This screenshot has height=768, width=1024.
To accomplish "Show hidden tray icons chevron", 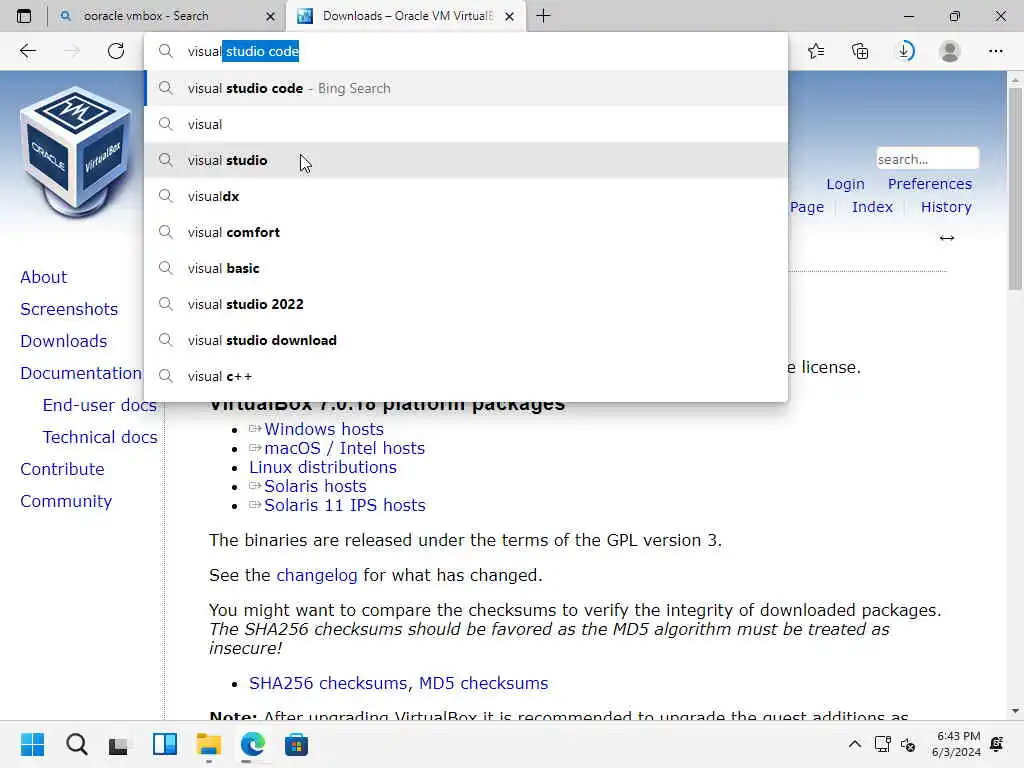I will [x=854, y=744].
